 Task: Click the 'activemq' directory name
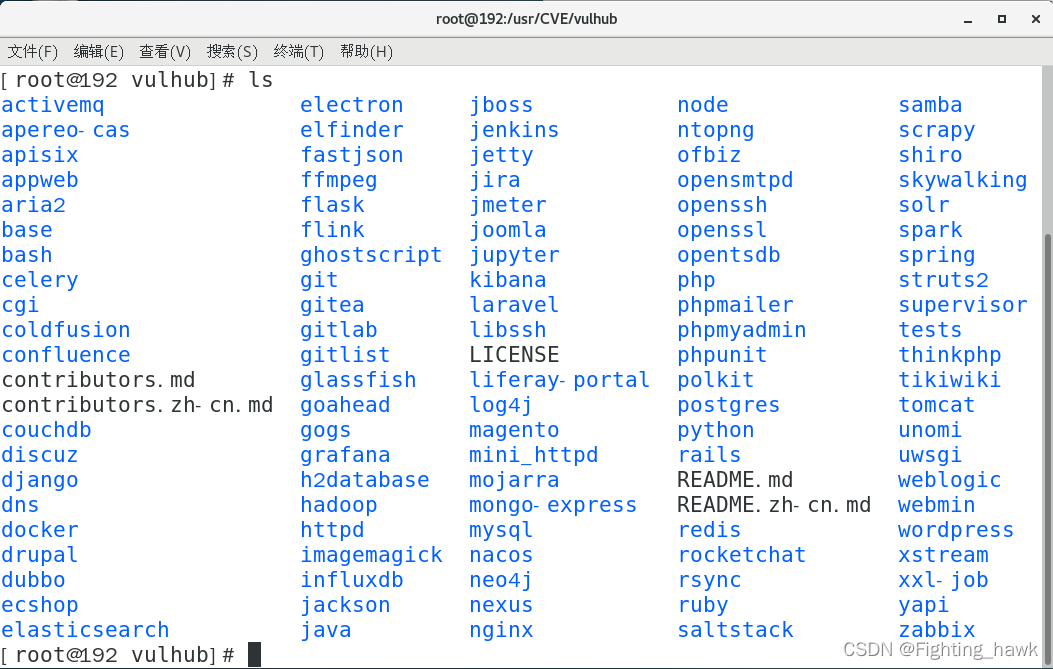coord(52,105)
